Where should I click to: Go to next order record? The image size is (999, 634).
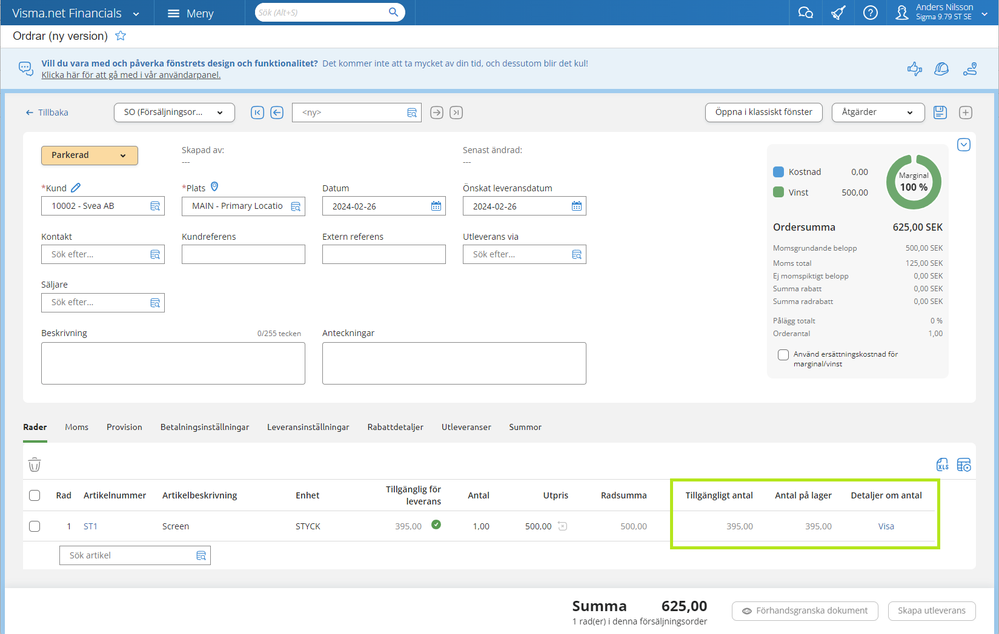click(436, 113)
